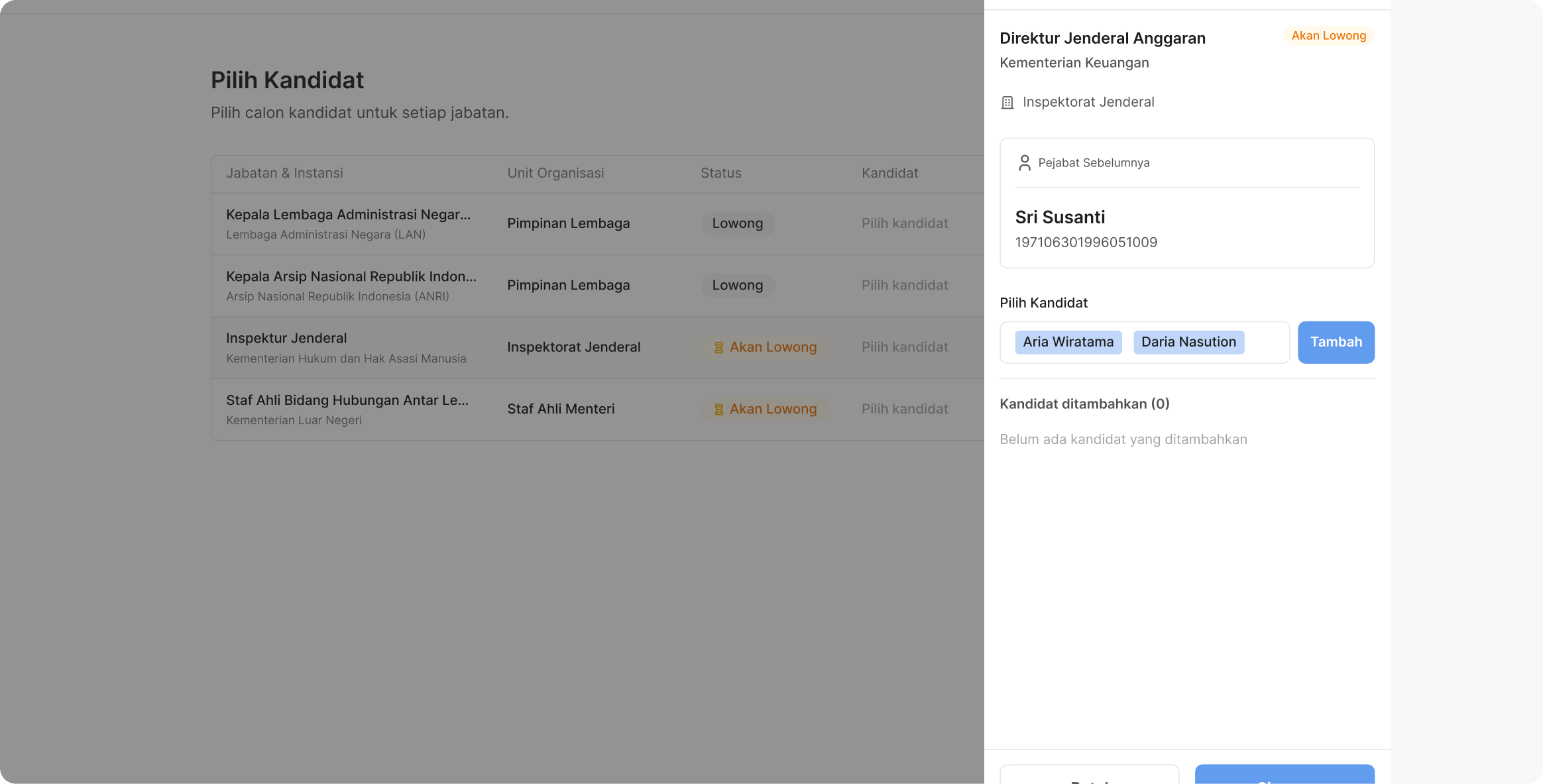This screenshot has height=784, width=1543.
Task: Click hourglass icon in Staf Ahli status
Action: 718,410
